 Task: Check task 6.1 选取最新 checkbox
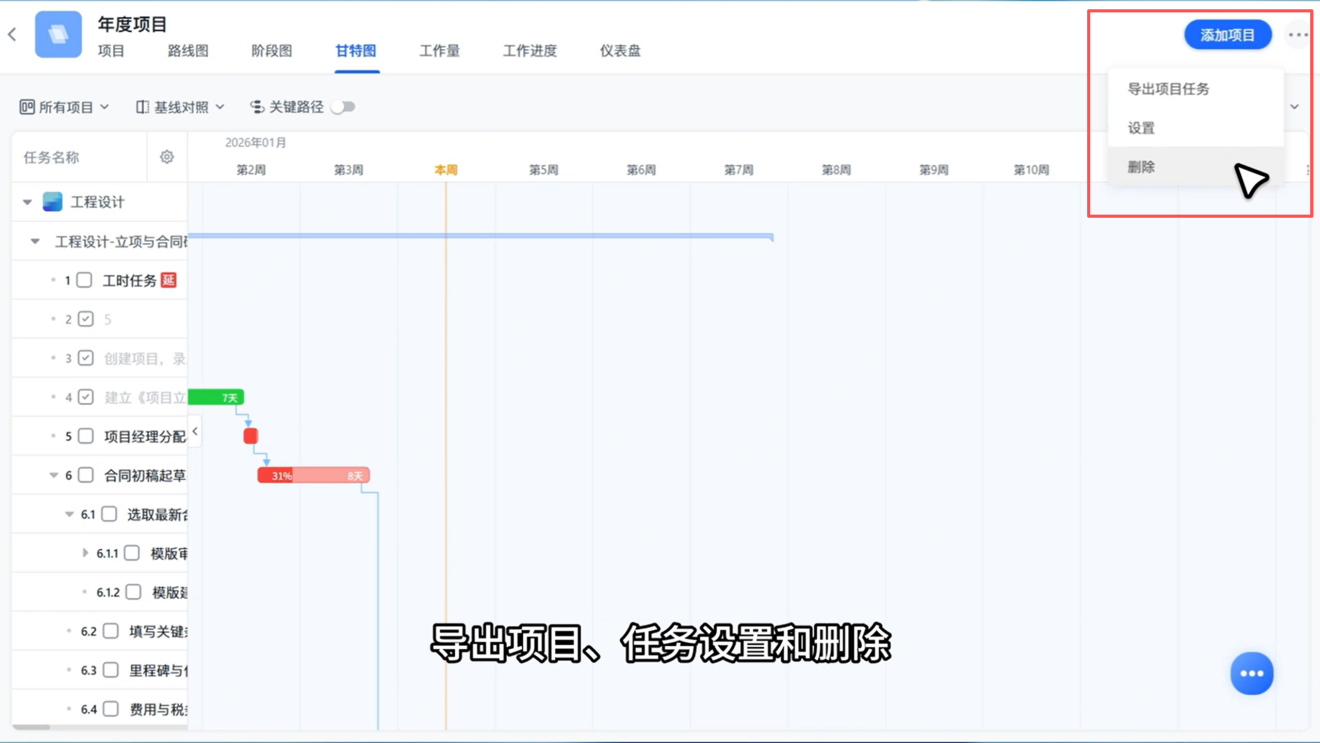(x=109, y=514)
